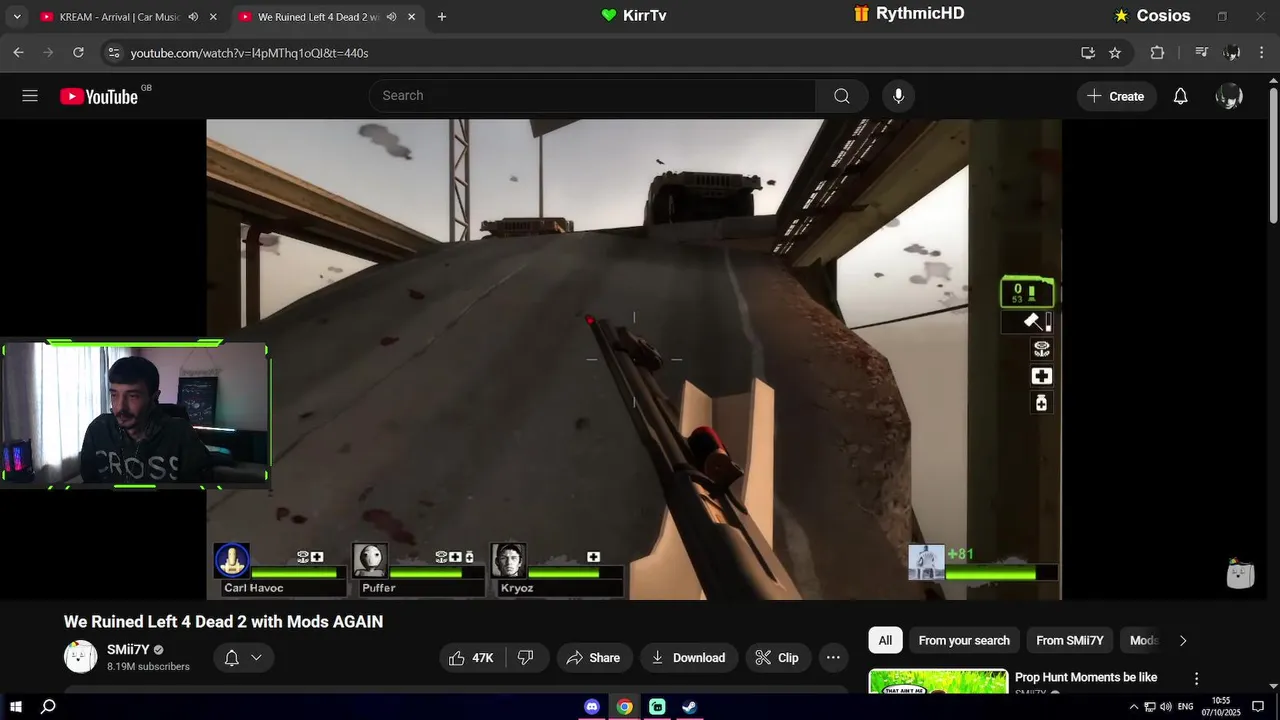
Task: Open YouTube notifications bell
Action: coord(1181,96)
